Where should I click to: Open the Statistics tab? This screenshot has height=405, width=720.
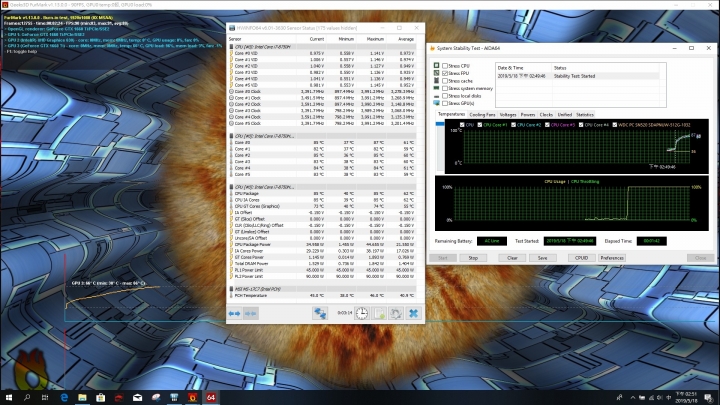tap(585, 115)
